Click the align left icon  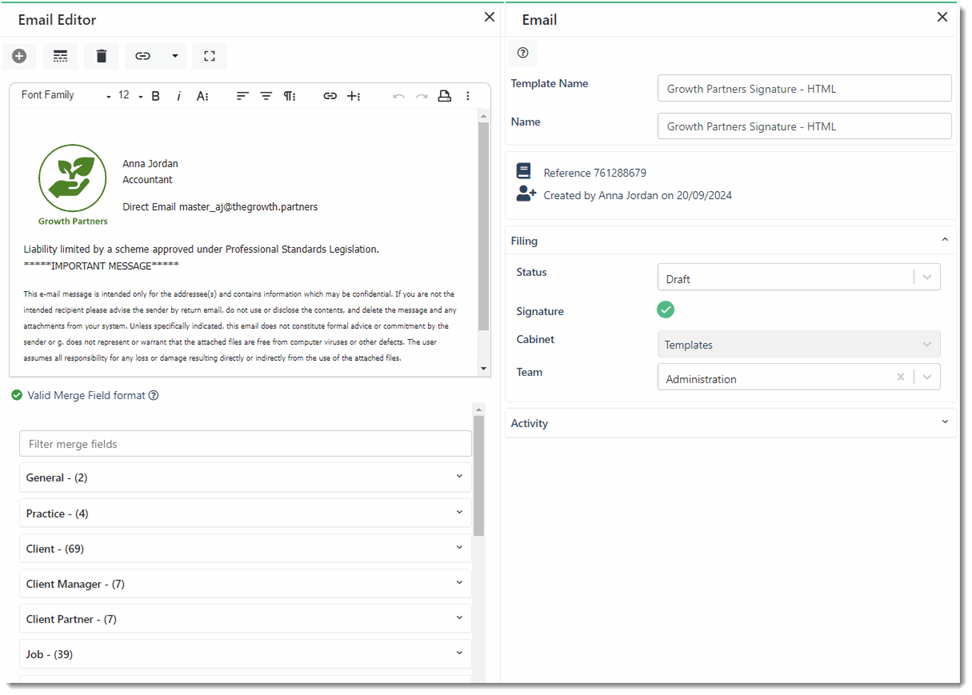click(242, 96)
